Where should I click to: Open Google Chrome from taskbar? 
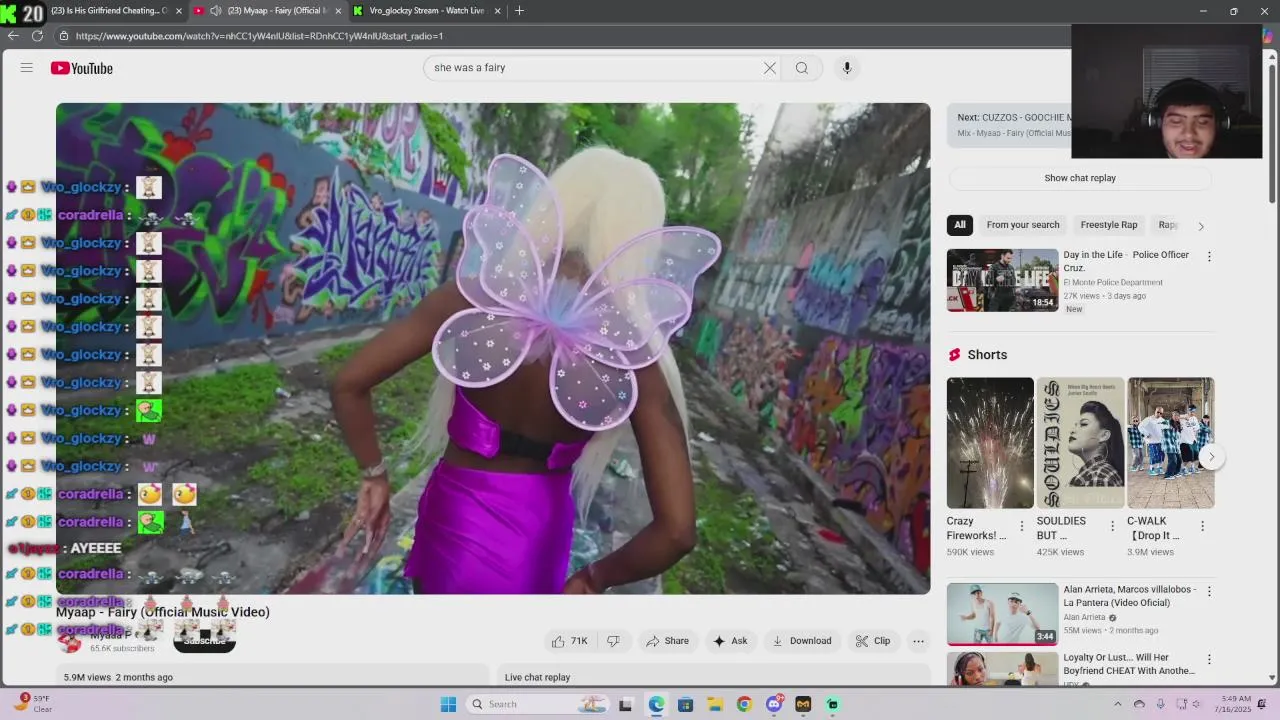point(744,704)
